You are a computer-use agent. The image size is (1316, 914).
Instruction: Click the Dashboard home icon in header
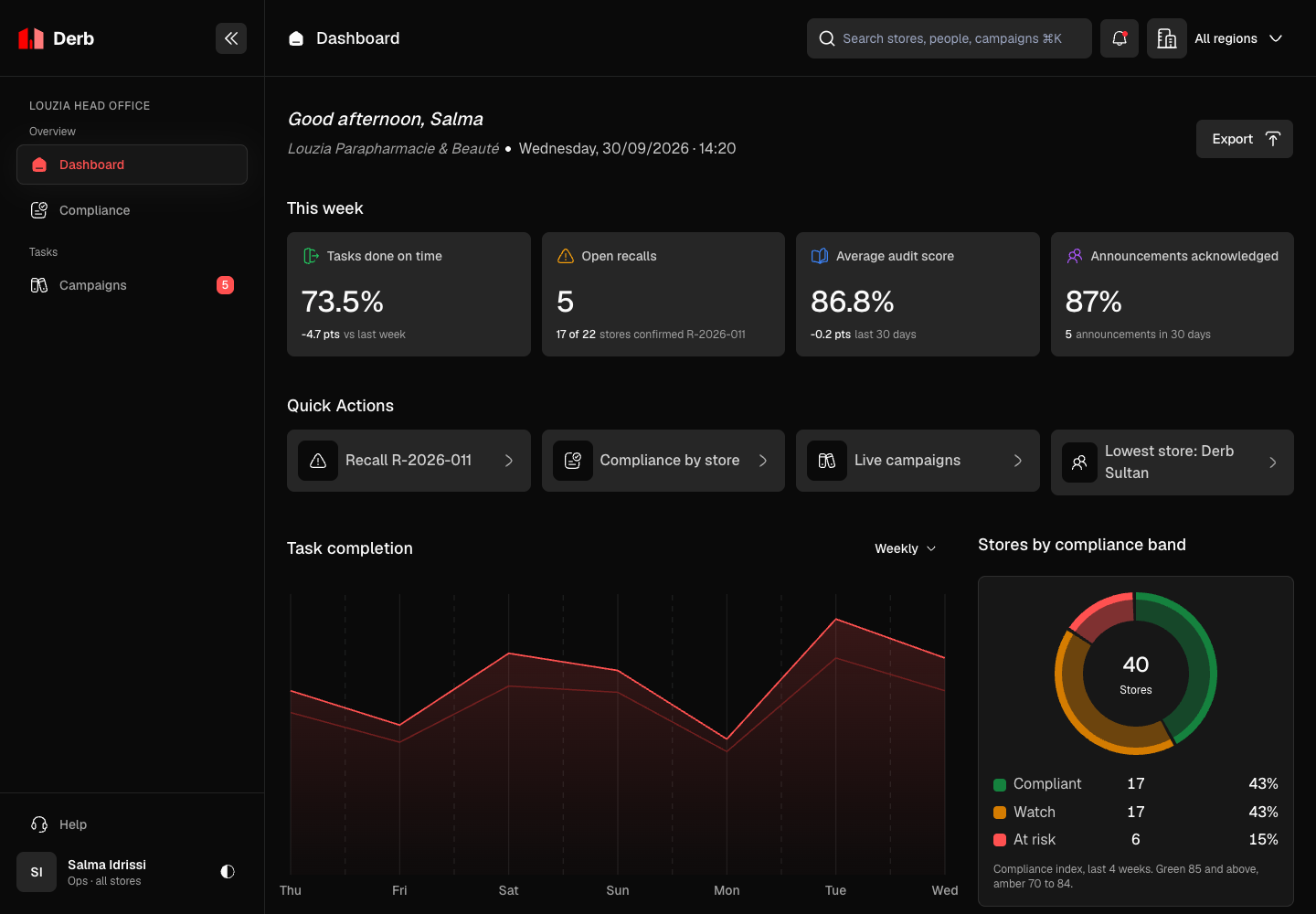pos(296,38)
